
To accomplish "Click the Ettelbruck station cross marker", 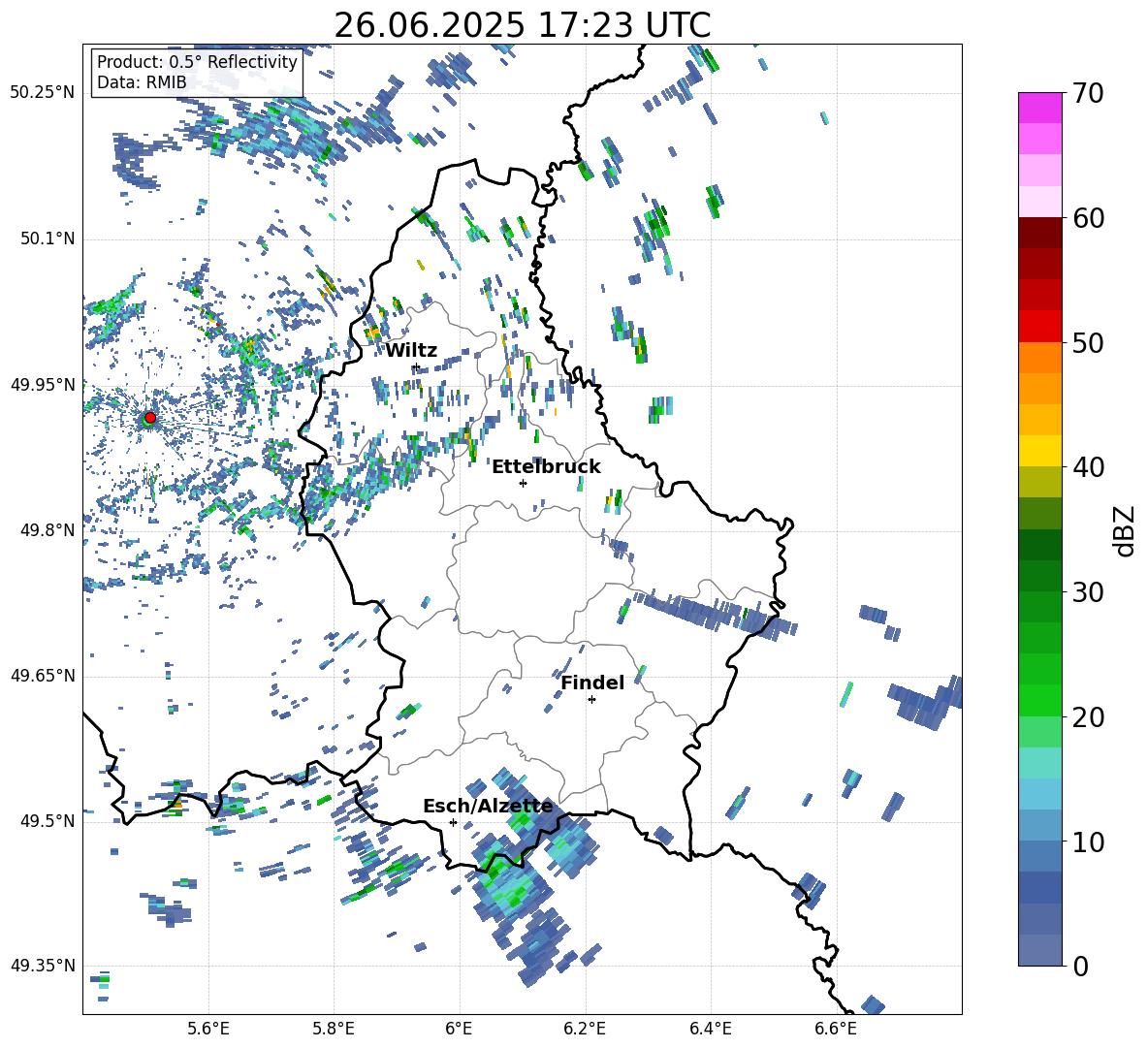I will (523, 483).
